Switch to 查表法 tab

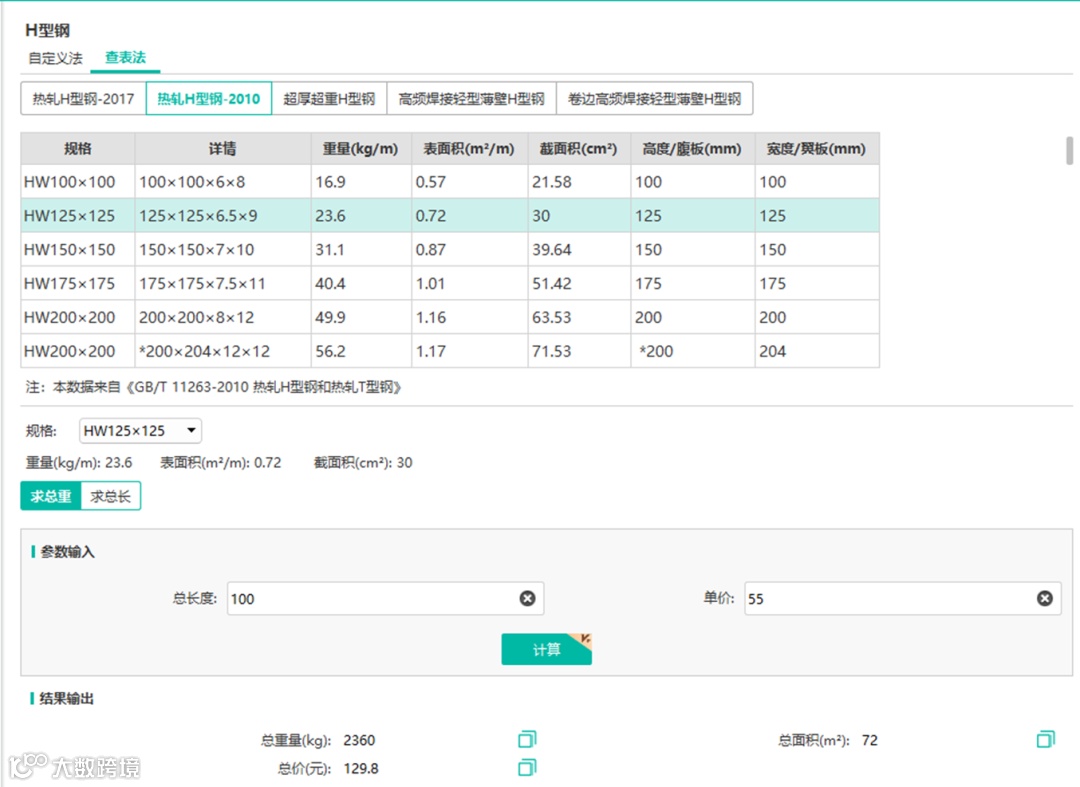125,58
